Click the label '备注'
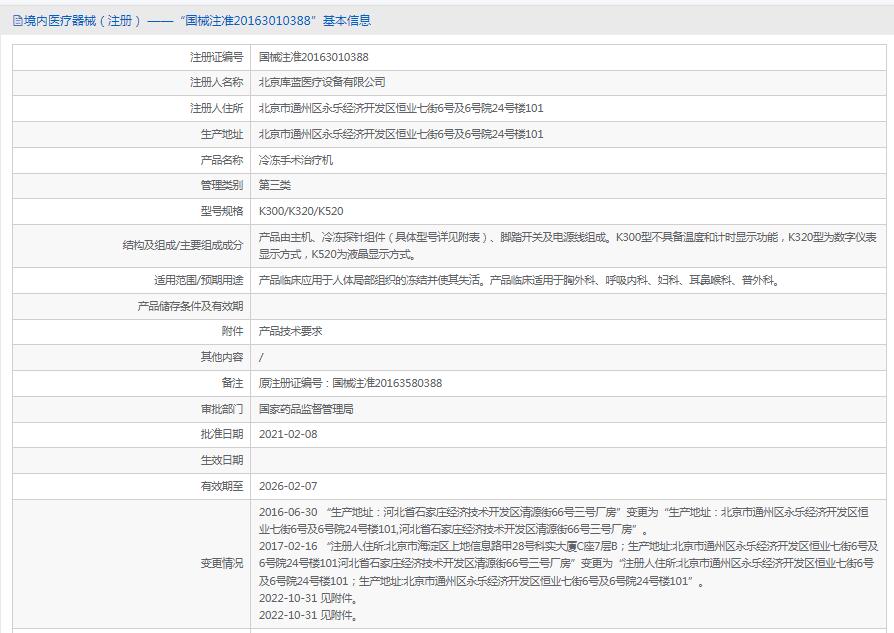Viewport: 894px width, 633px height. tap(233, 383)
